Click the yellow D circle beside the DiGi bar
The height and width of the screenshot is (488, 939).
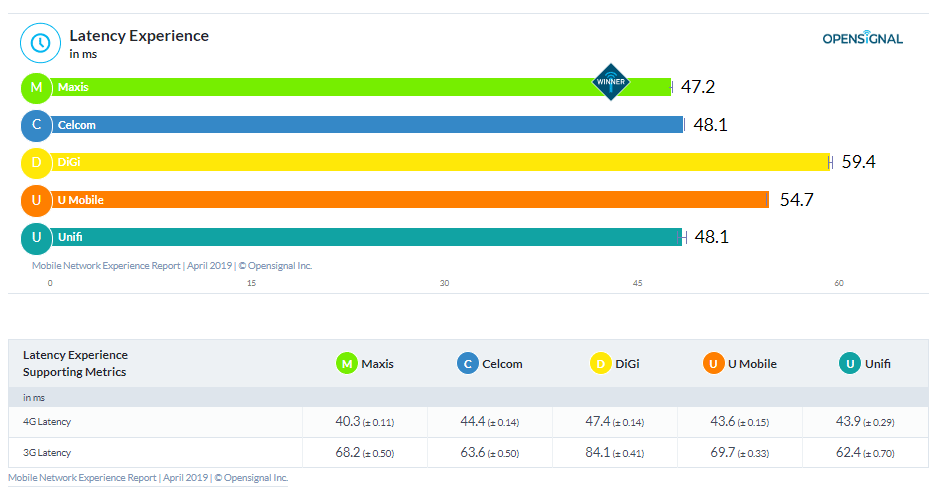point(36,162)
